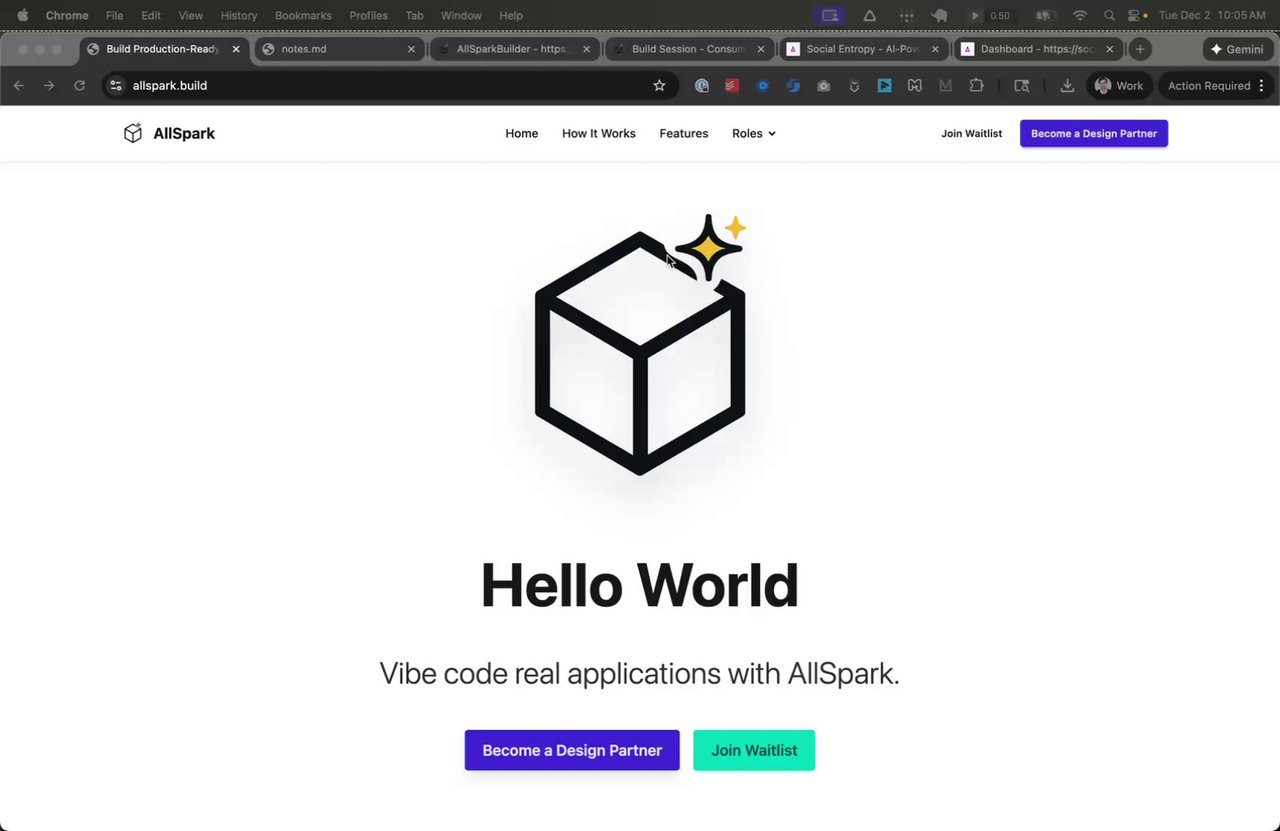This screenshot has width=1280, height=831.
Task: Switch to the Social Entropy tab
Action: tap(865, 49)
